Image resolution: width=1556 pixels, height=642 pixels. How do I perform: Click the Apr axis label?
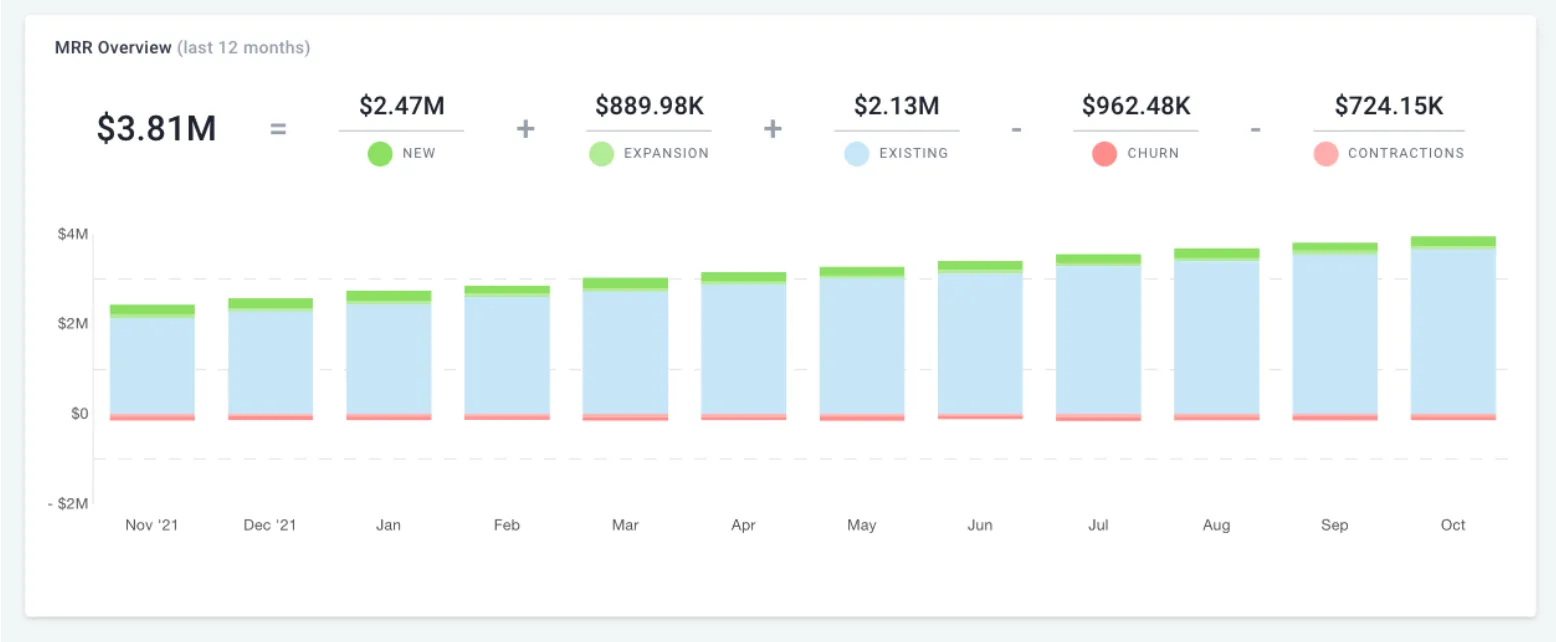pyautogui.click(x=743, y=526)
